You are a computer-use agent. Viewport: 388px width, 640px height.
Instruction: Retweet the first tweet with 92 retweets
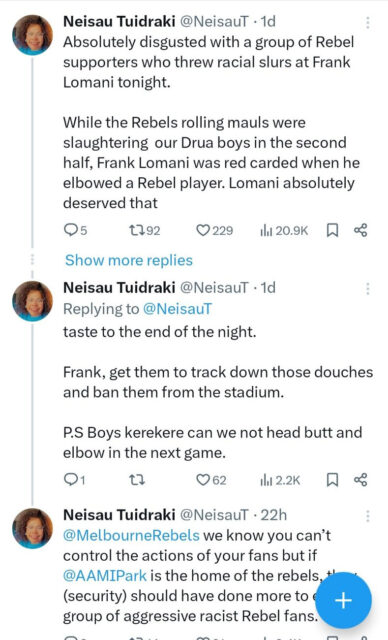pos(144,231)
